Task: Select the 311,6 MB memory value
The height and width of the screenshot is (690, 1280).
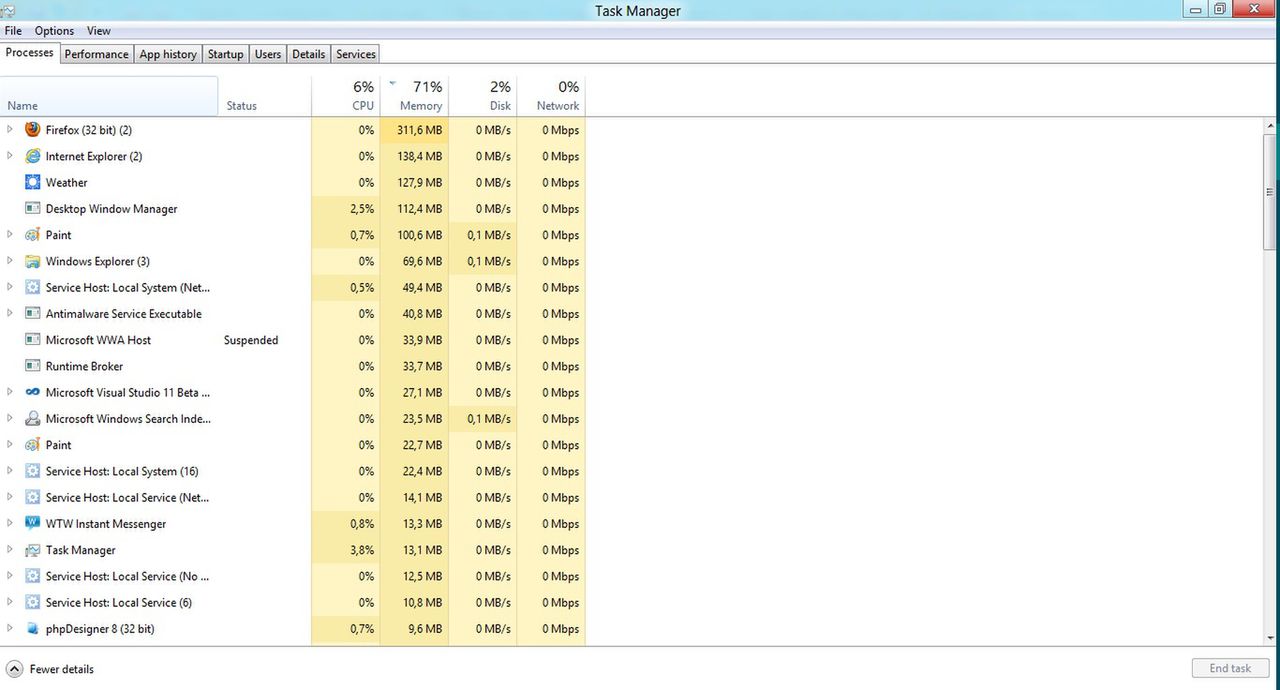Action: click(419, 130)
